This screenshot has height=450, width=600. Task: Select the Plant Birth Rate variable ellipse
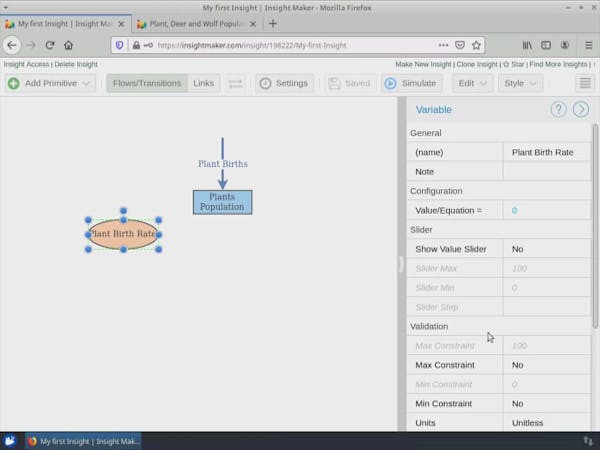pos(123,234)
